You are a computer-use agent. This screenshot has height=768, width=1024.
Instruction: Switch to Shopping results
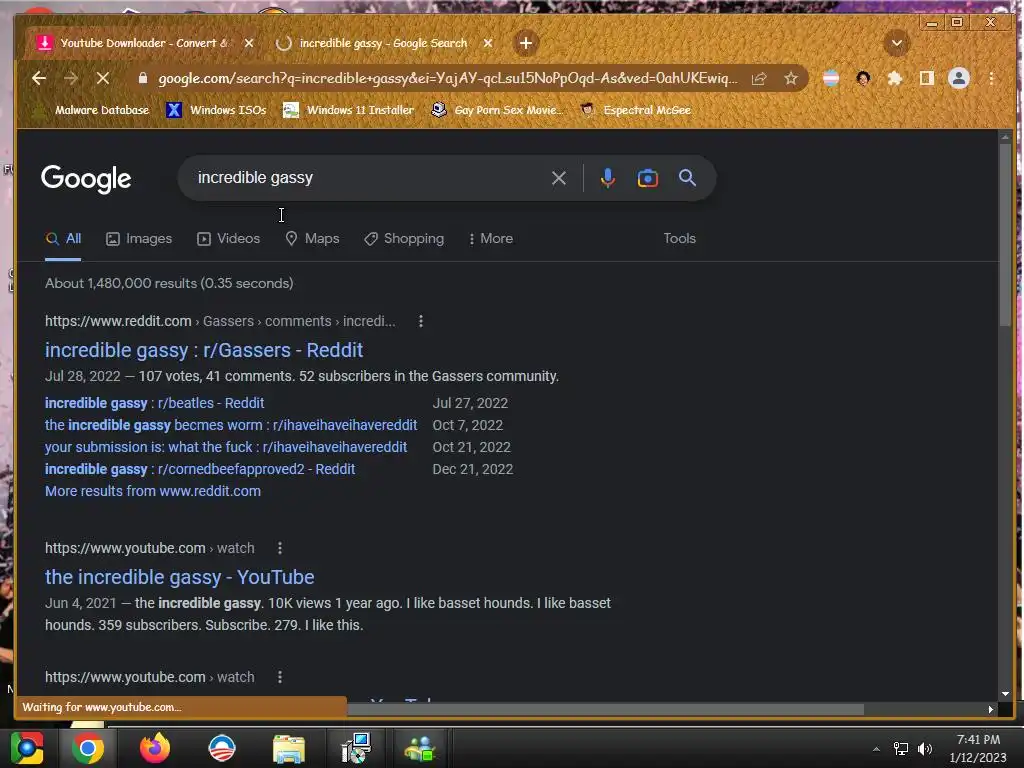point(404,238)
